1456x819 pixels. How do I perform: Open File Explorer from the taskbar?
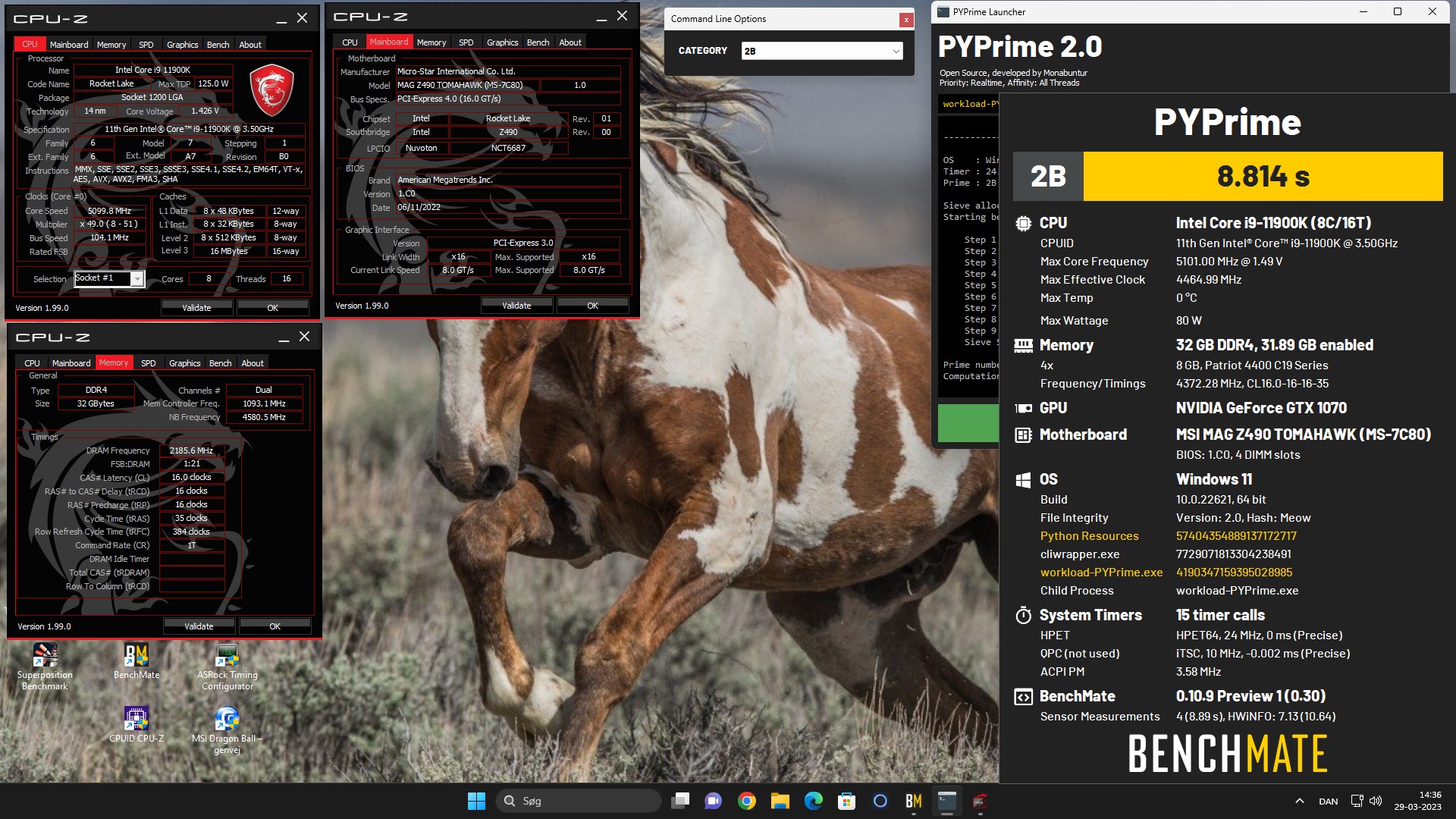point(780,801)
